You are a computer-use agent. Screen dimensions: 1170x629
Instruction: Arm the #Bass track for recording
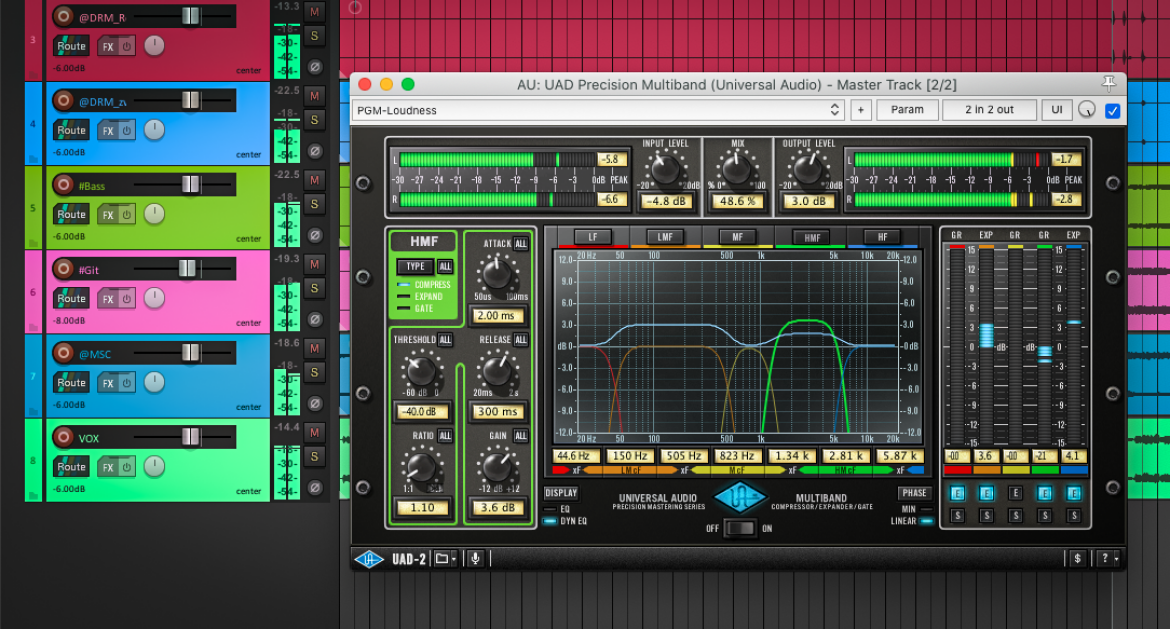tap(63, 184)
